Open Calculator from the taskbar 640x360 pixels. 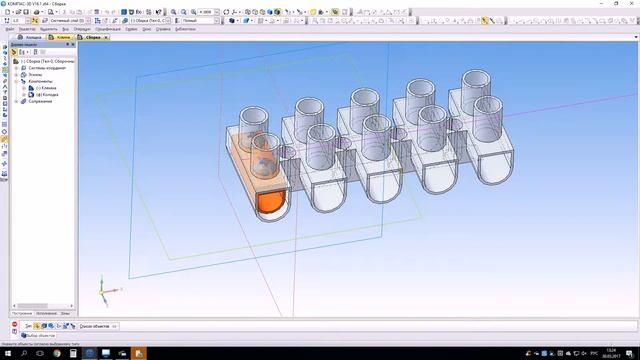pos(73,353)
